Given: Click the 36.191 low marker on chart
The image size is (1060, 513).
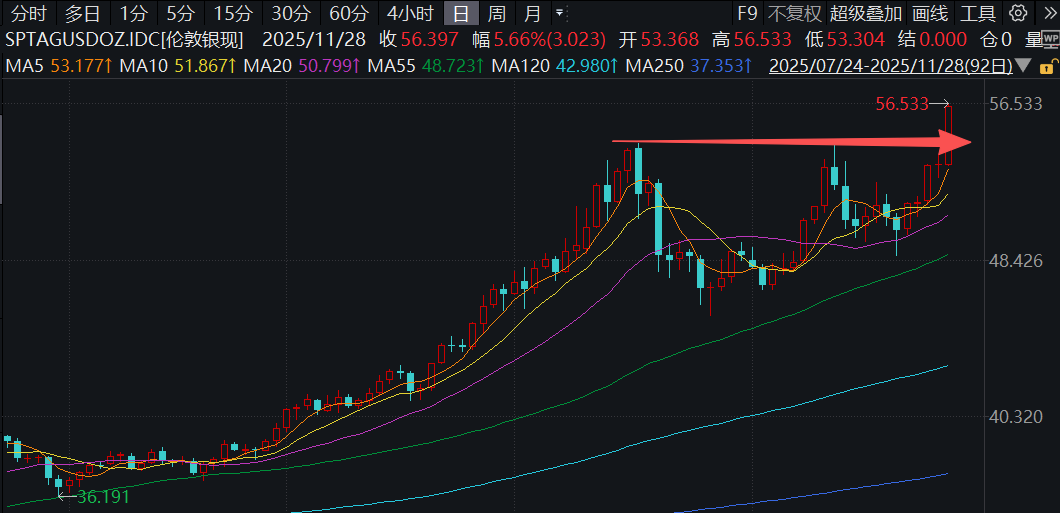Looking at the screenshot, I should point(103,497).
